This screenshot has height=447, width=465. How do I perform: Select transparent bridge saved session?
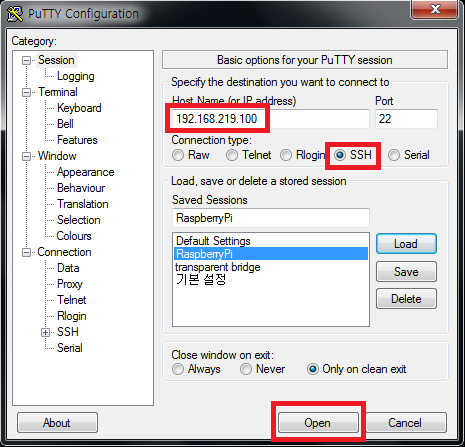click(271, 267)
